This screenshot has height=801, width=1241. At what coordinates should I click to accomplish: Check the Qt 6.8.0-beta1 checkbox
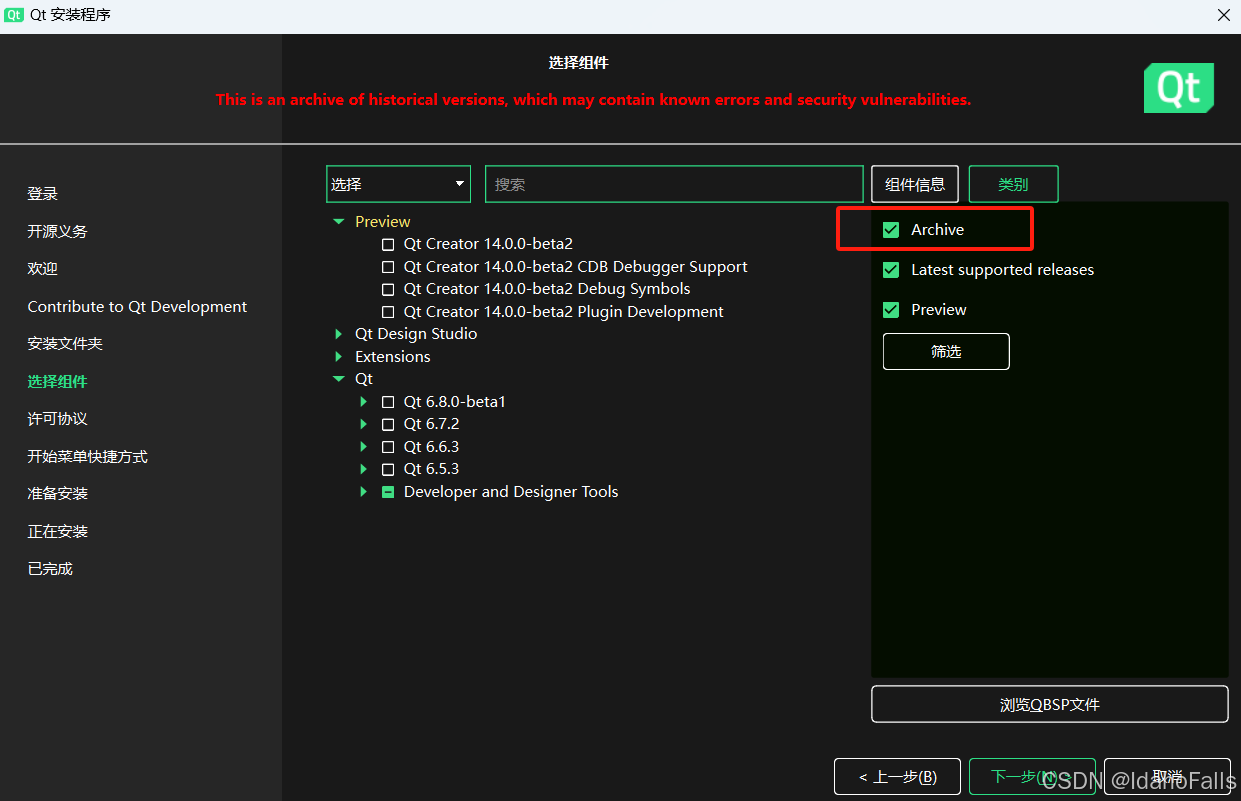point(388,402)
